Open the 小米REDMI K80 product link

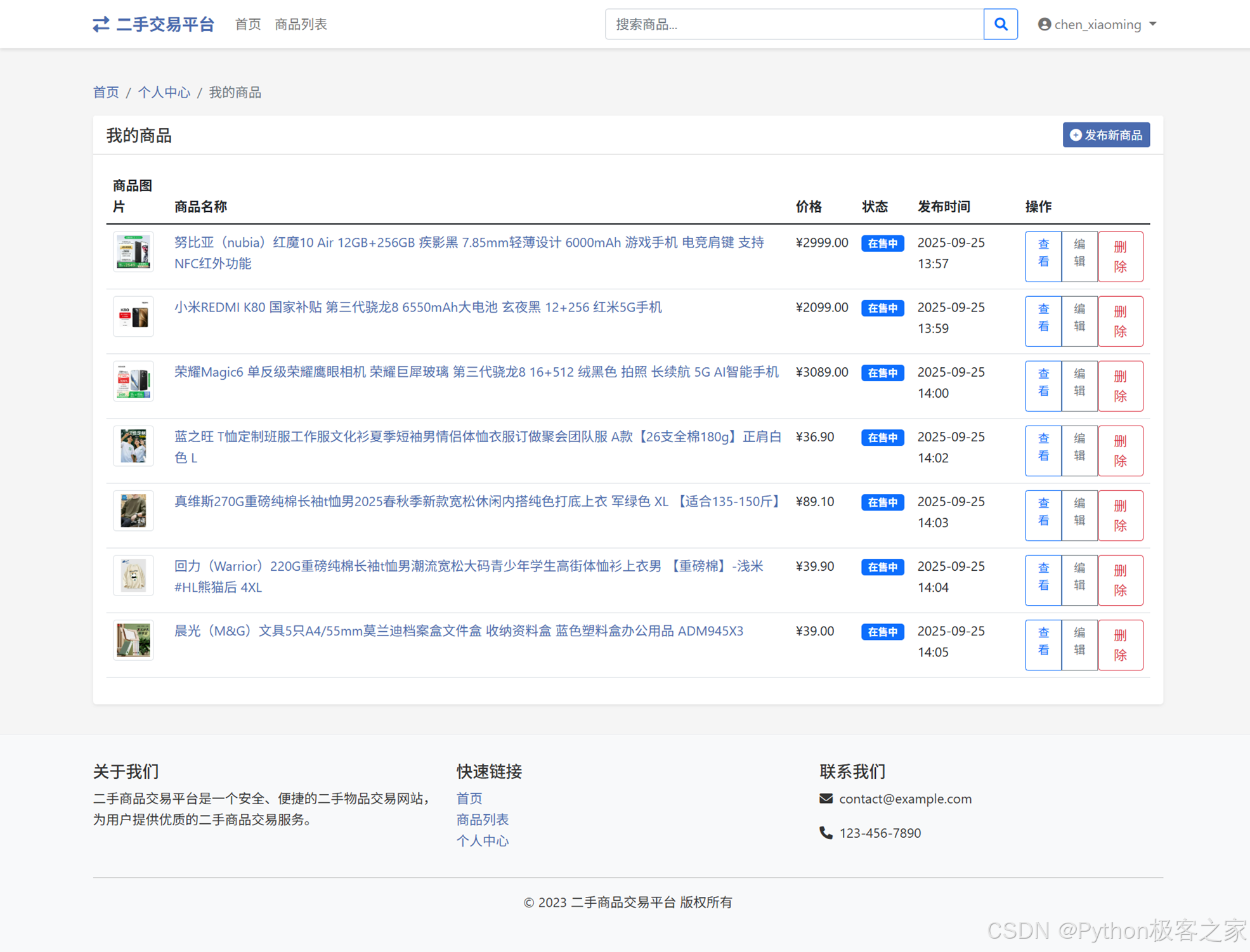coord(418,308)
